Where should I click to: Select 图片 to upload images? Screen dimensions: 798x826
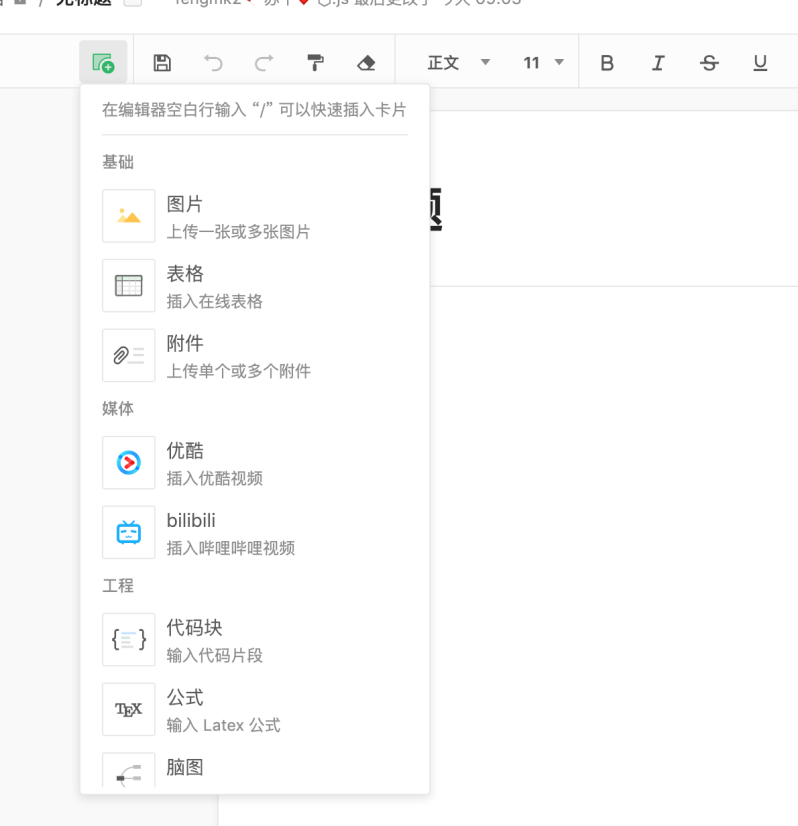click(x=254, y=216)
